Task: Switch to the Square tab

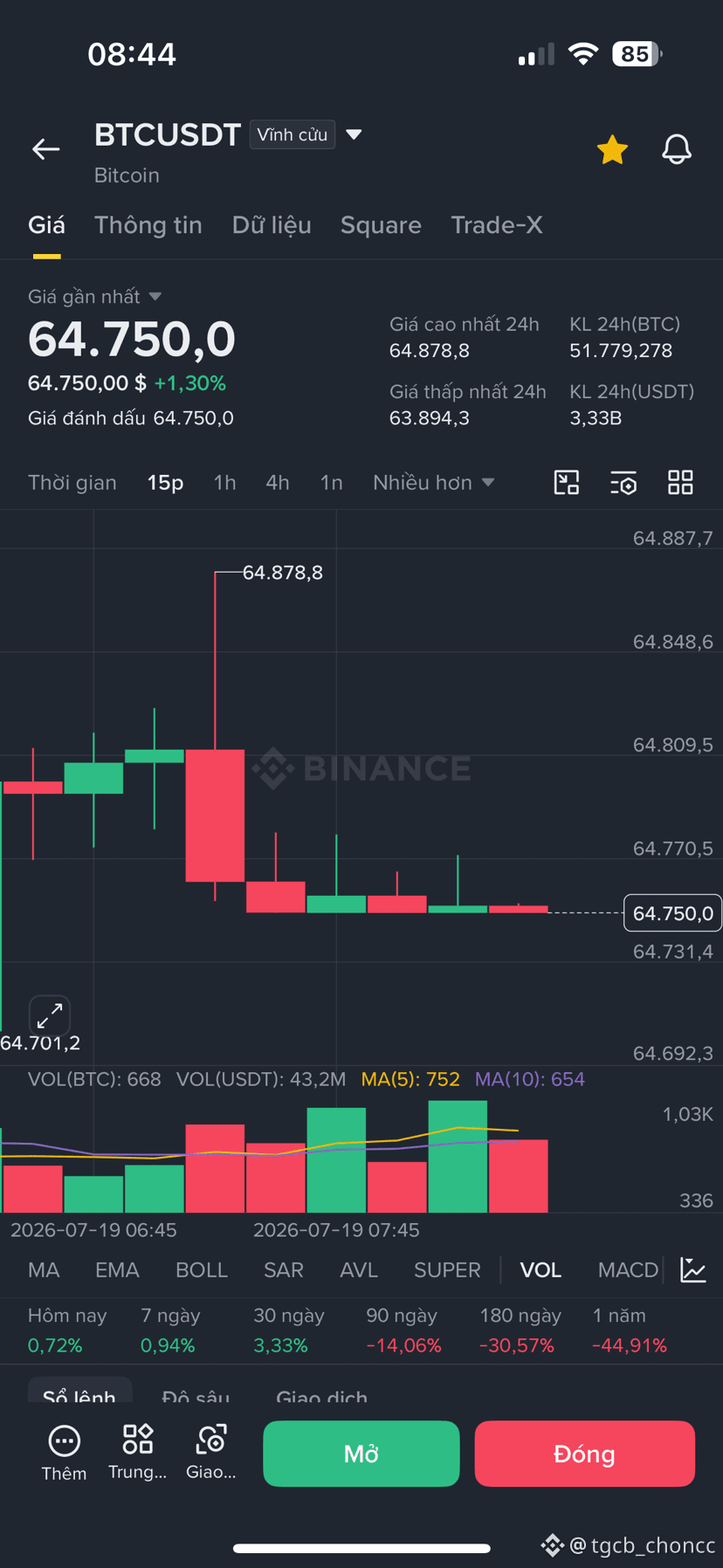Action: click(381, 225)
